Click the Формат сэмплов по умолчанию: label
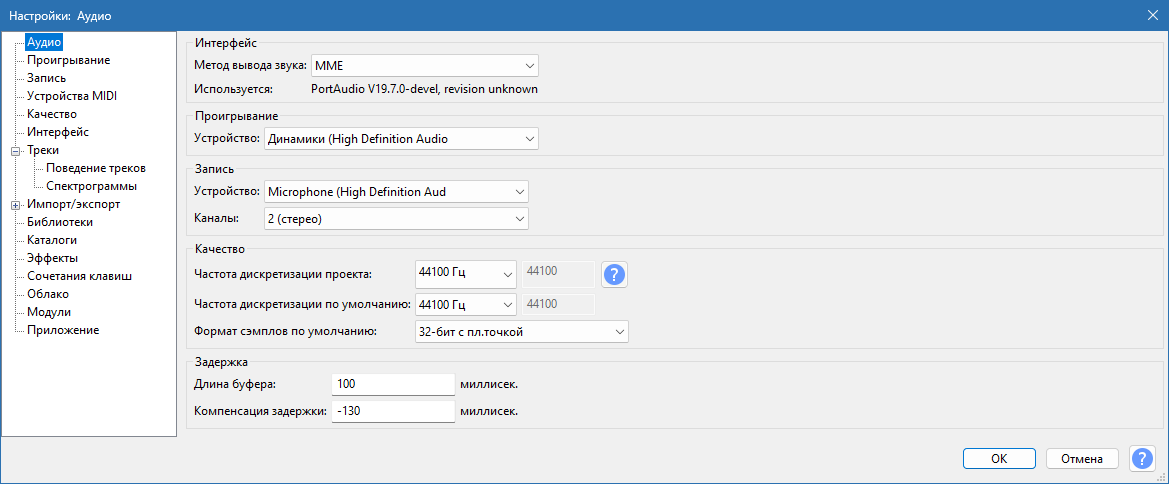The width and height of the screenshot is (1169, 484). pos(285,332)
